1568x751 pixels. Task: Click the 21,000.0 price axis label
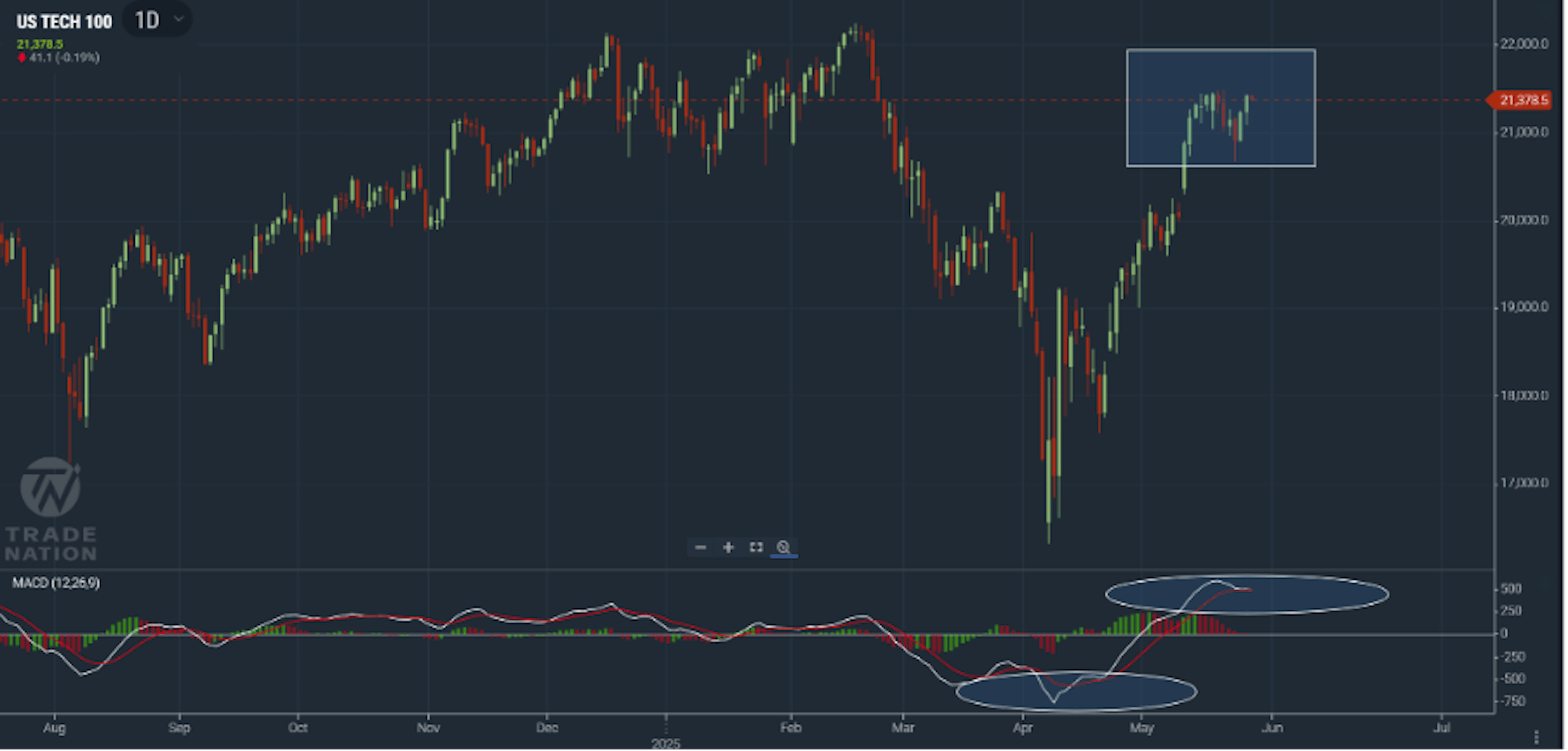[x=1525, y=132]
